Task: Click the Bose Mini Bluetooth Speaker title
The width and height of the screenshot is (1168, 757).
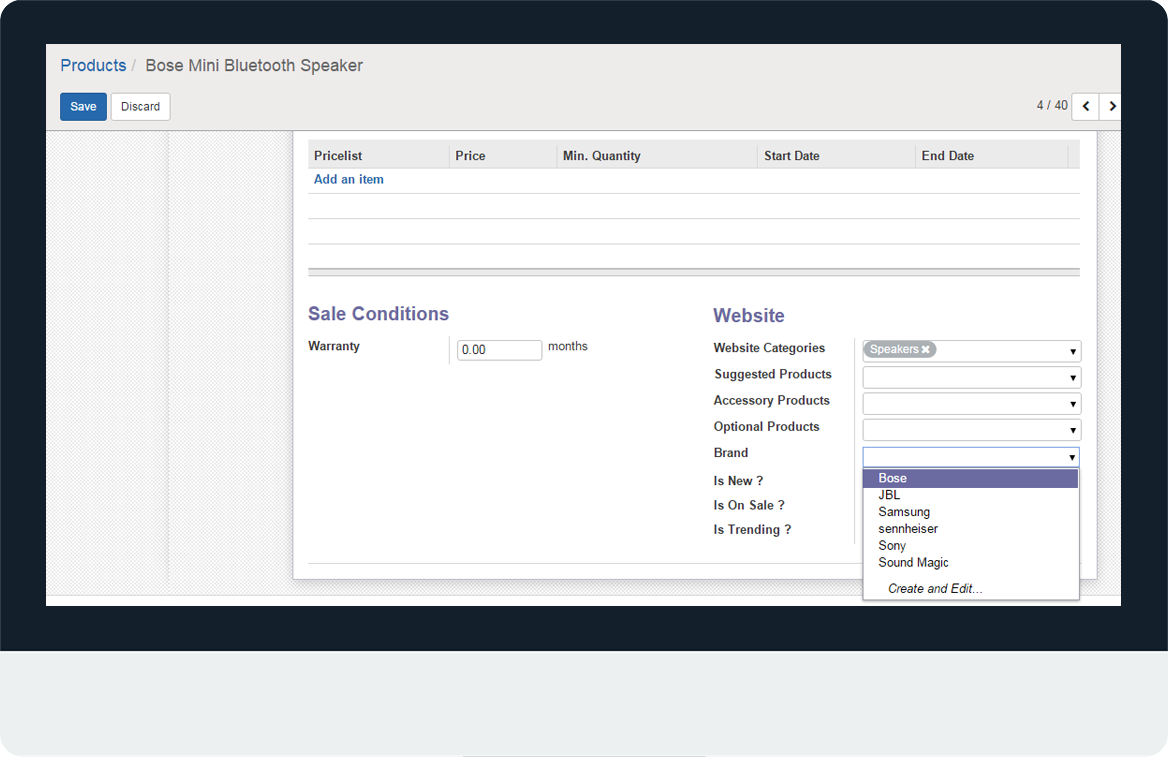Action: pos(254,66)
